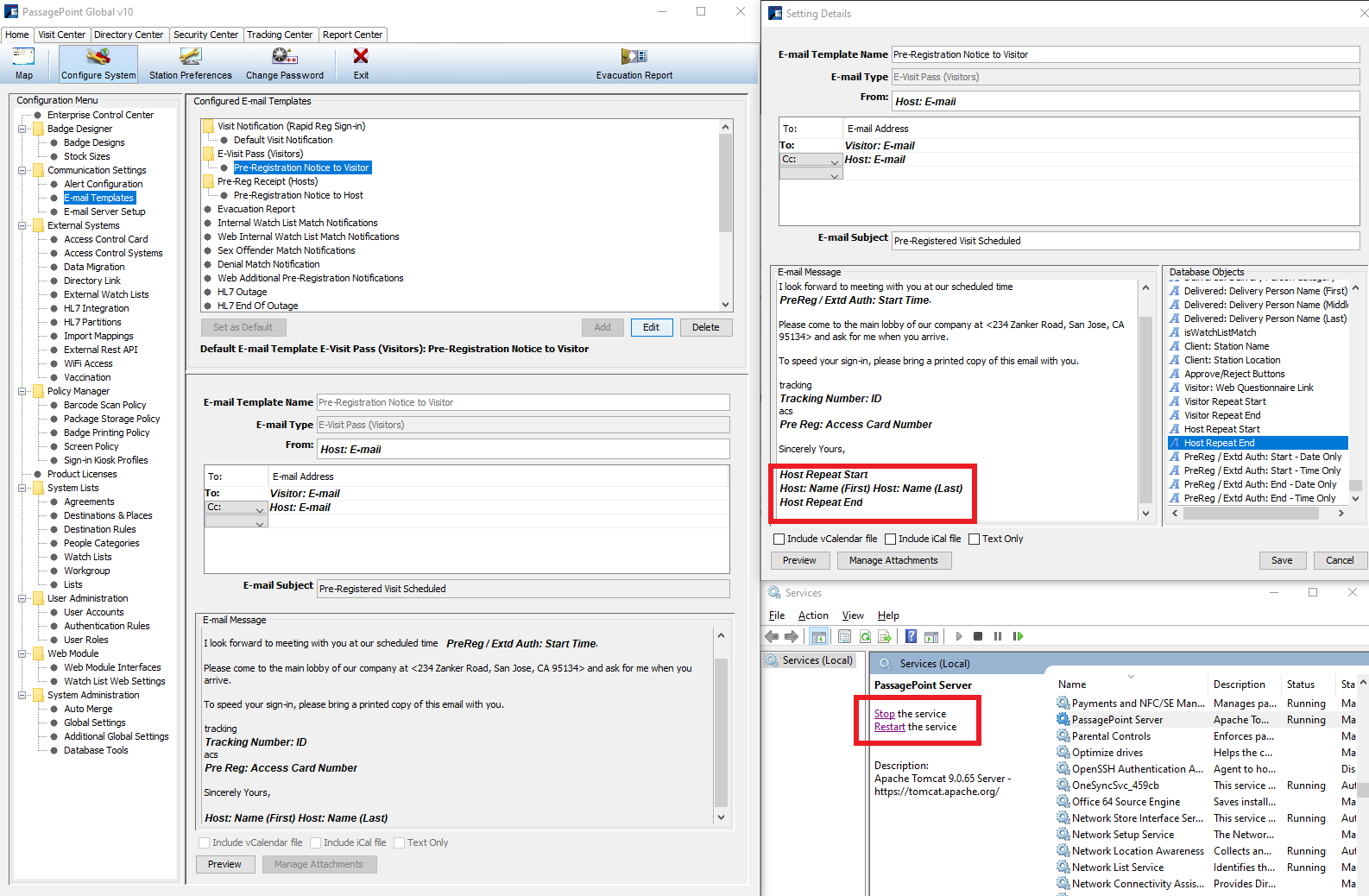Click Back arrow in Services toolbar
Viewport: 1369px width, 896px height.
772,636
